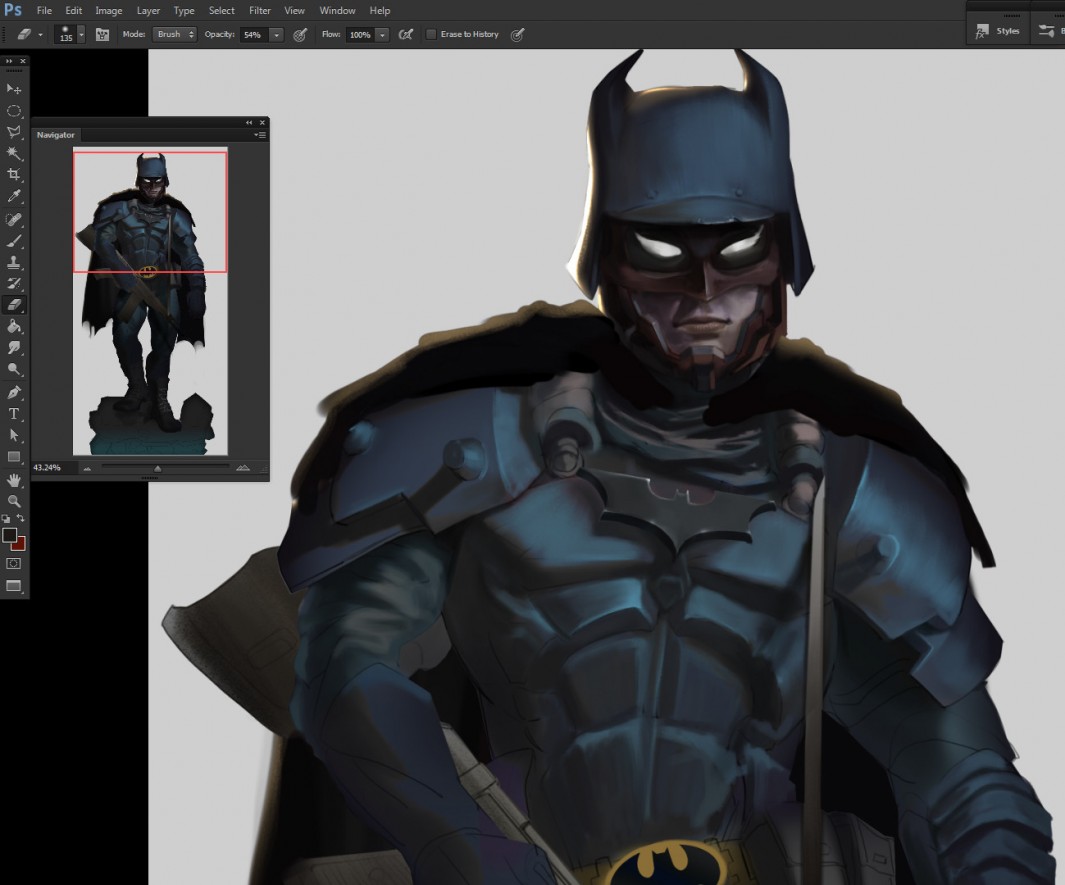Select the Eraser tool in toolbox
Image resolution: width=1065 pixels, height=885 pixels.
(14, 305)
